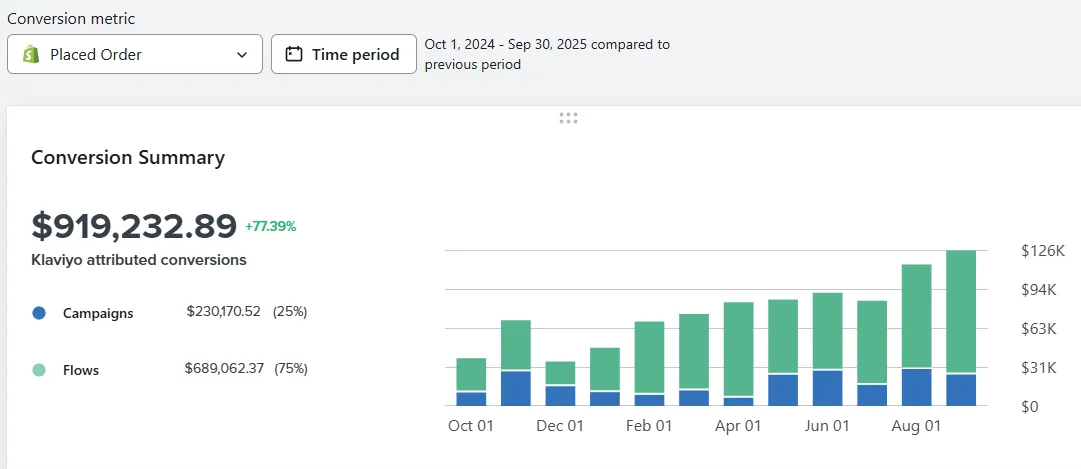The image size is (1081, 469).
Task: Open the Placed Order conversion metric selector
Action: click(x=135, y=54)
